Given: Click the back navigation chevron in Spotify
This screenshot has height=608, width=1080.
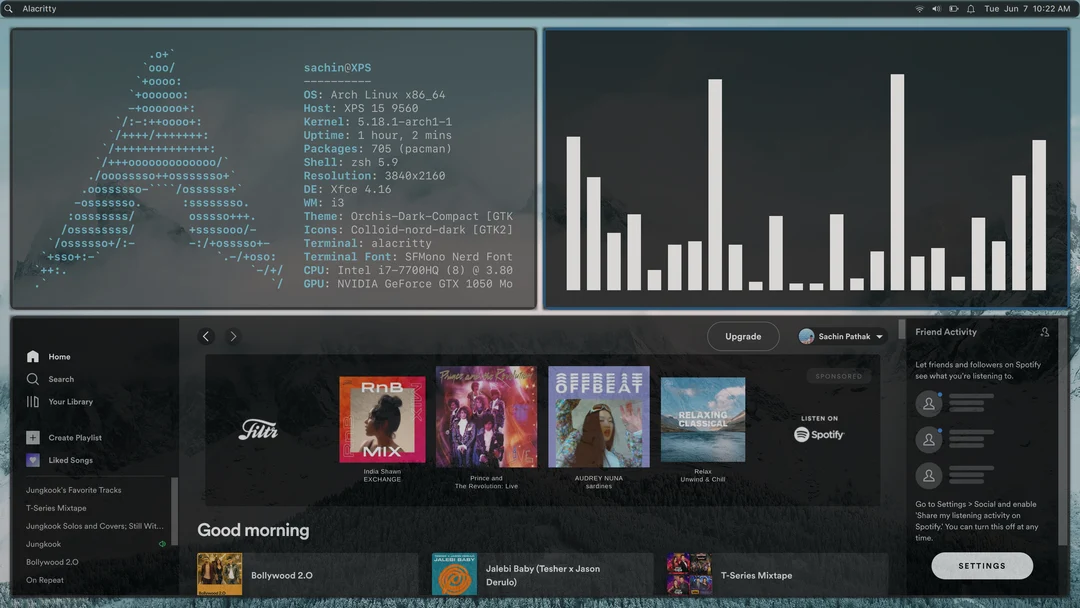Looking at the screenshot, I should [206, 336].
